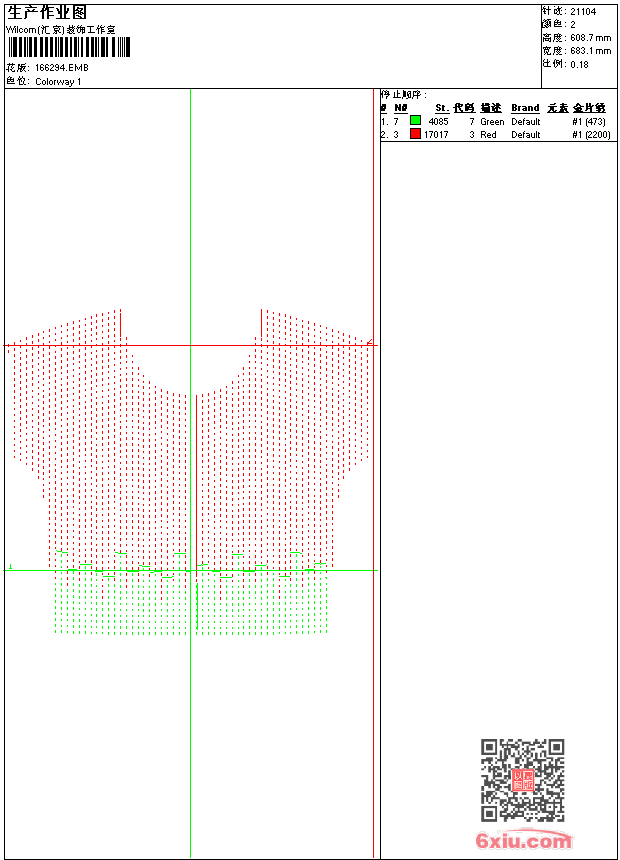Screen dimensions: 620x860
Task: Click the stitch count '4085' cell
Action: point(438,121)
